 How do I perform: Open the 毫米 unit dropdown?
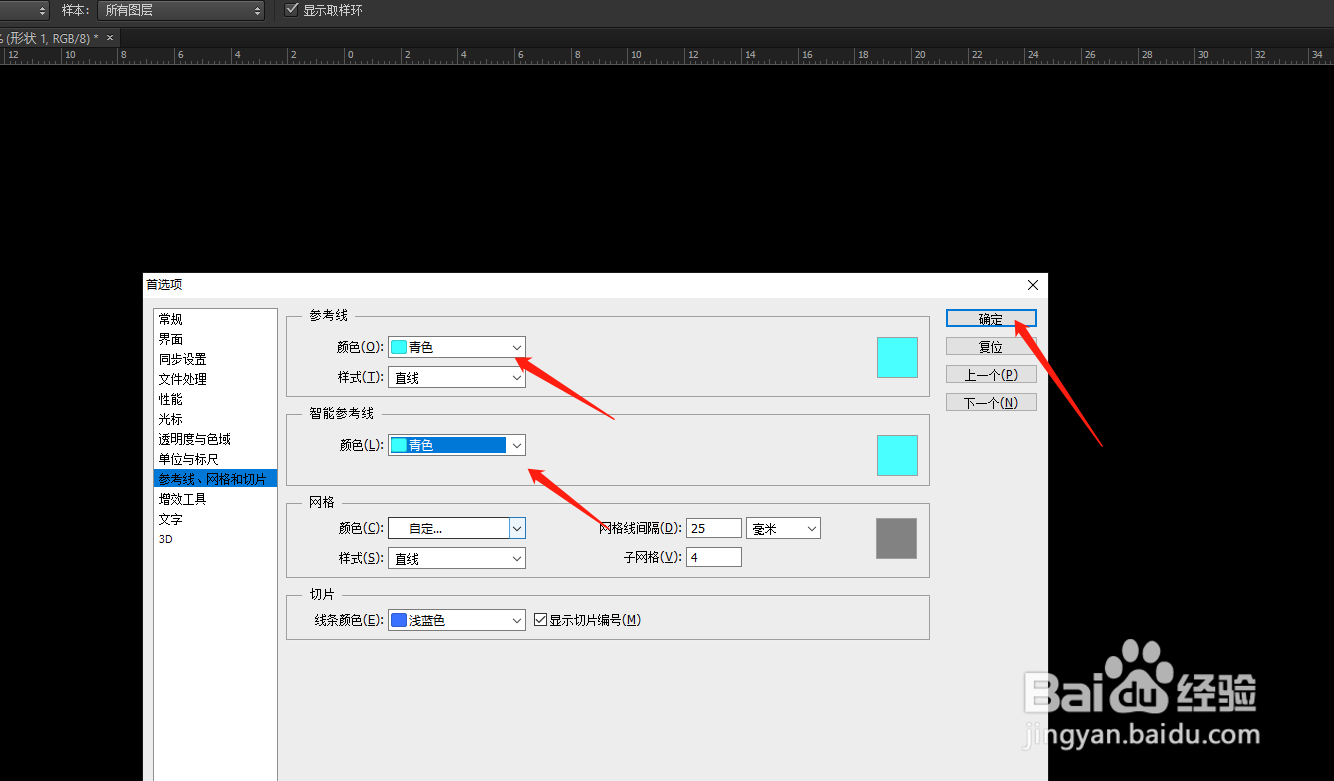(x=783, y=527)
